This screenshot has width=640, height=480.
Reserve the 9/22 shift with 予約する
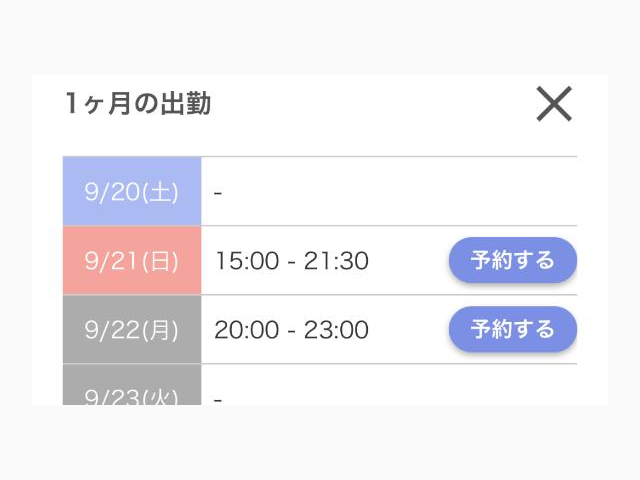[513, 329]
